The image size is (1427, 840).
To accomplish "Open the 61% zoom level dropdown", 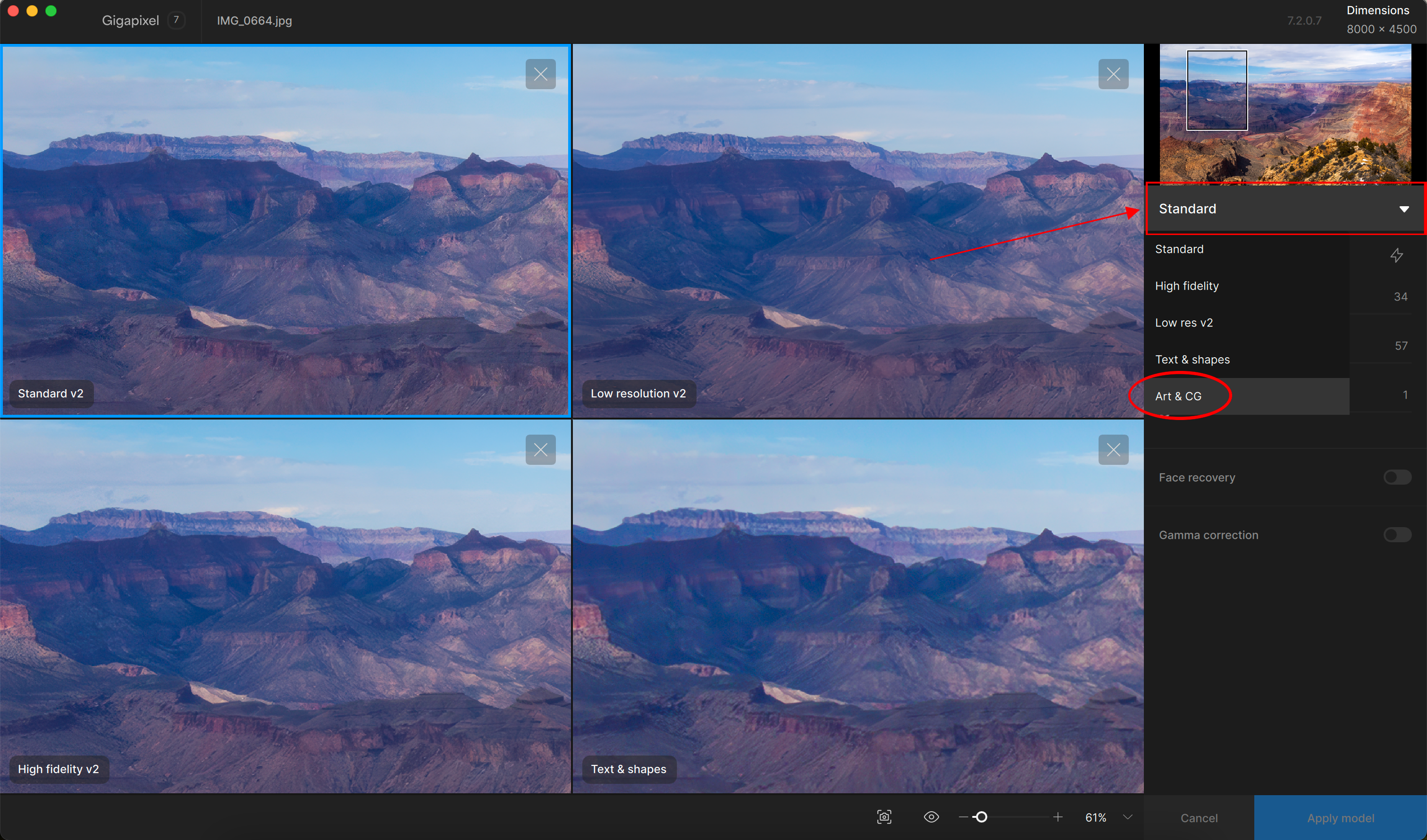I will pyautogui.click(x=1127, y=817).
